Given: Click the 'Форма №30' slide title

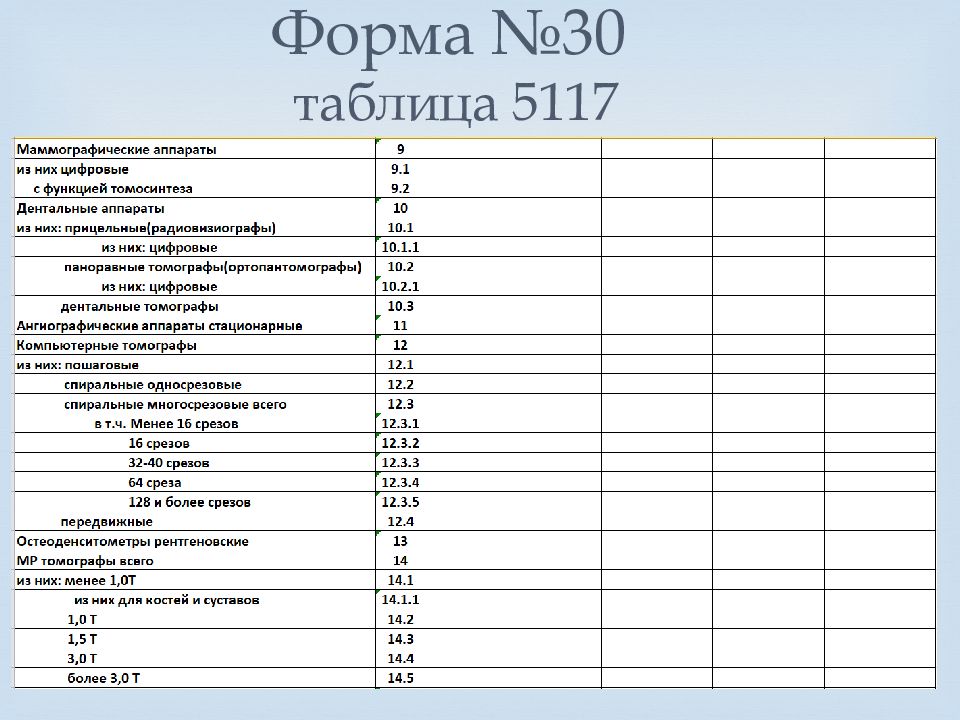Looking at the screenshot, I should tap(451, 36).
